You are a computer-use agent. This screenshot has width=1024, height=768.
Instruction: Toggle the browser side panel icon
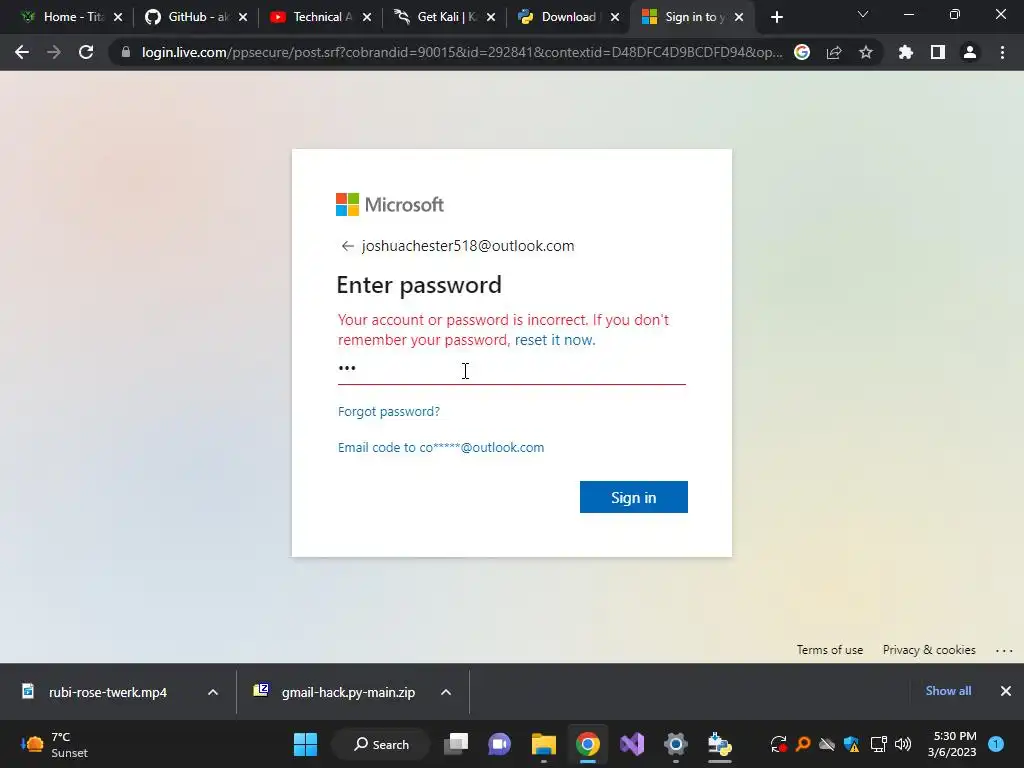(x=938, y=52)
